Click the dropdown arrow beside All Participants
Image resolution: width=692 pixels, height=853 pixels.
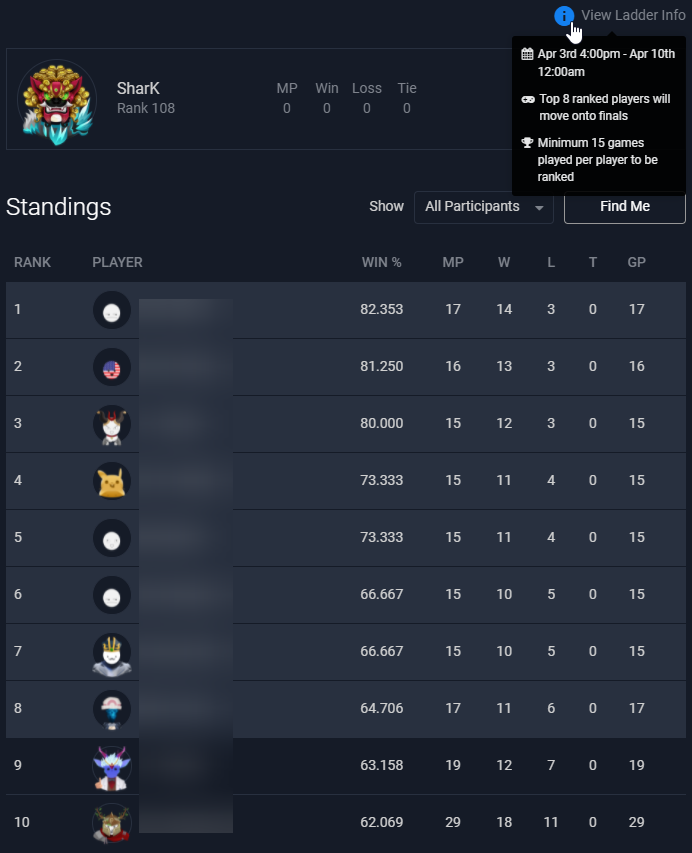[539, 208]
